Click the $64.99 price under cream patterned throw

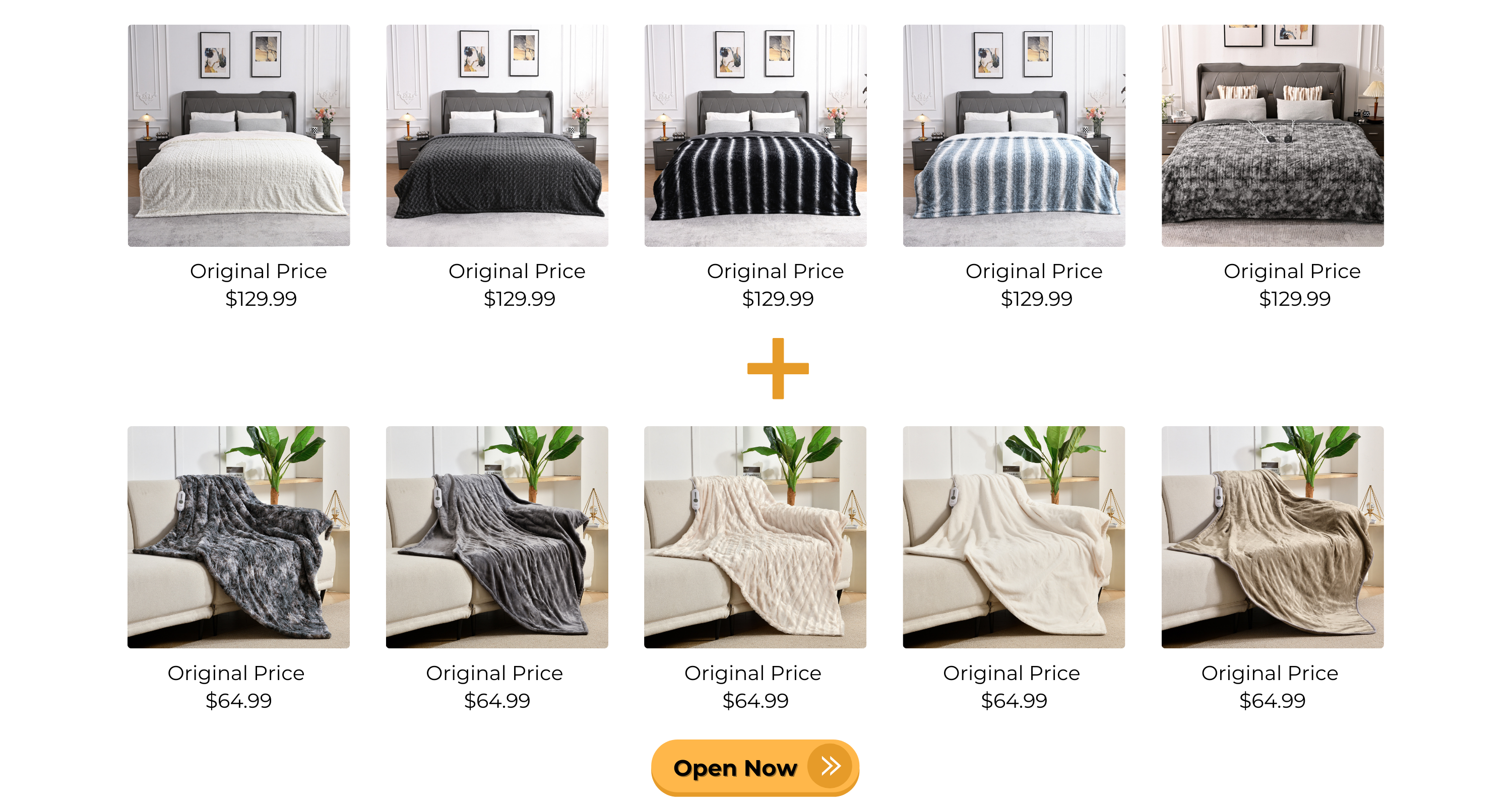tap(755, 700)
